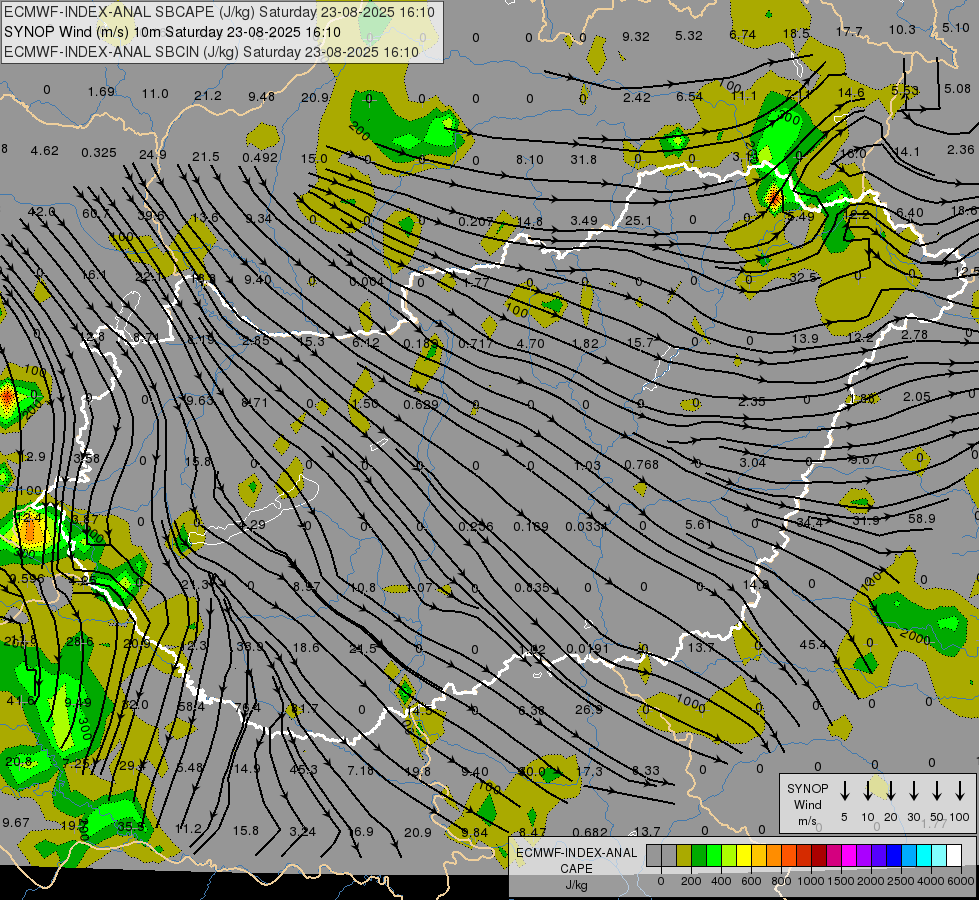This screenshot has width=979, height=900.
Task: Pick the pure blue legend swatch
Action: pos(894,856)
